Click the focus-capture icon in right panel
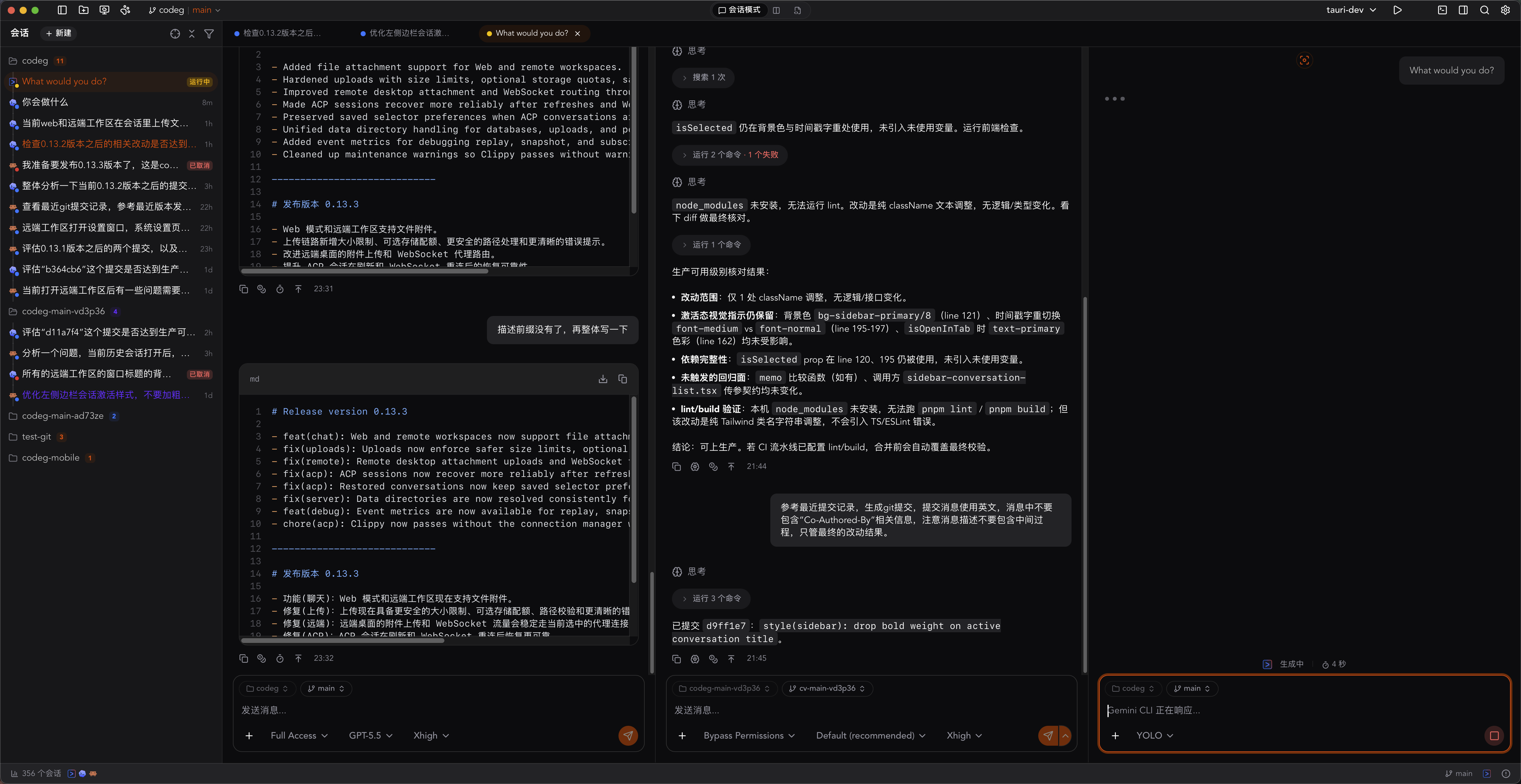The height and width of the screenshot is (784, 1521). (x=1304, y=60)
